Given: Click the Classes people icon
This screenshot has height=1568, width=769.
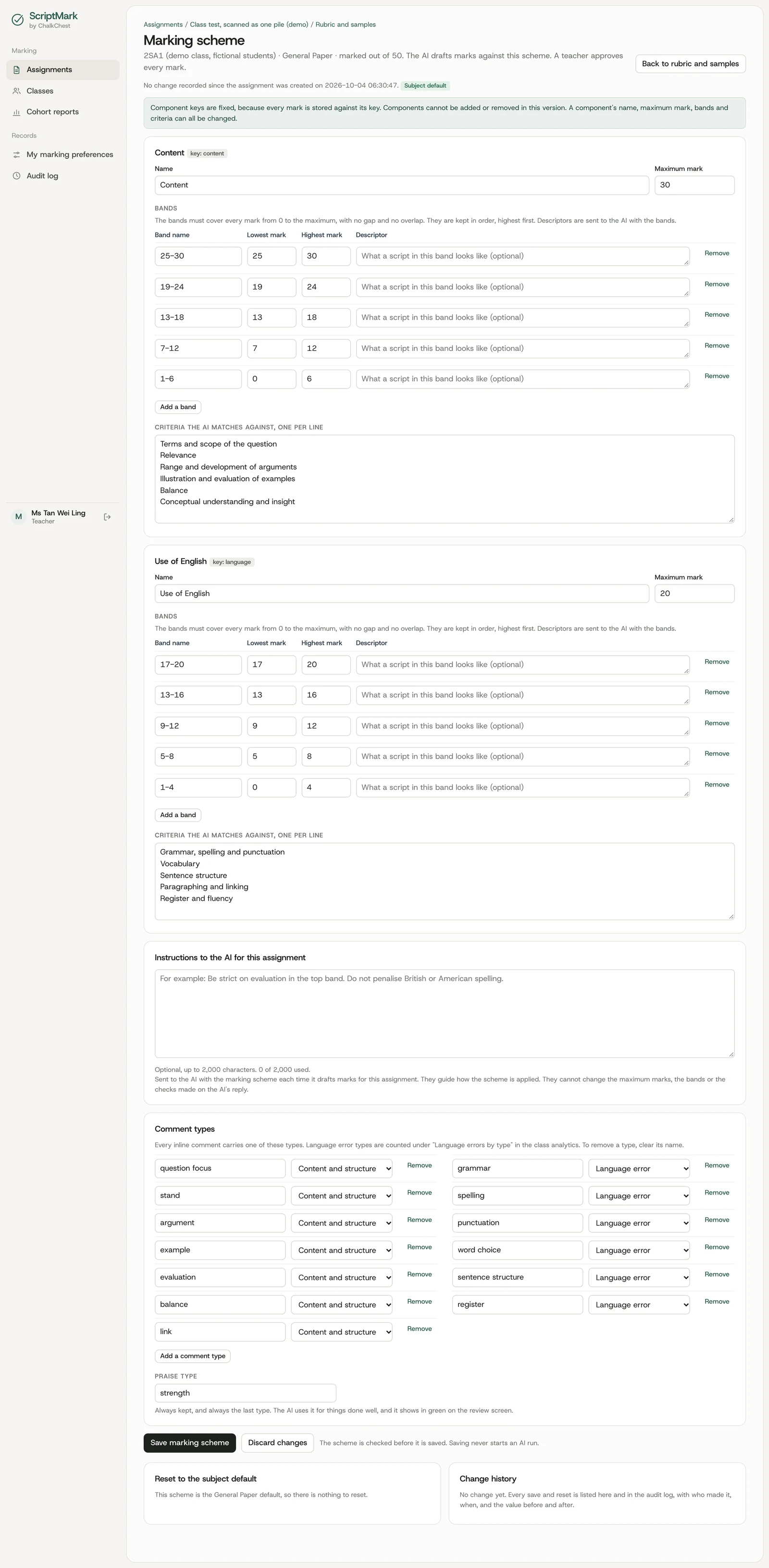Looking at the screenshot, I should 16,91.
